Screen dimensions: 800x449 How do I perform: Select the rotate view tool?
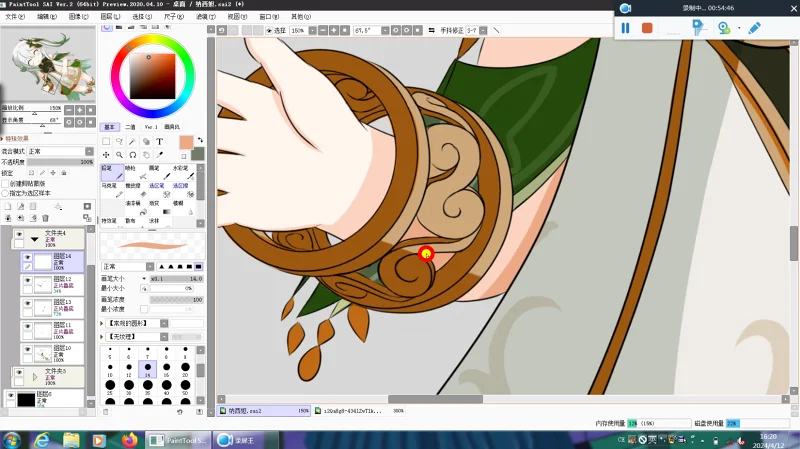pyautogui.click(x=133, y=155)
